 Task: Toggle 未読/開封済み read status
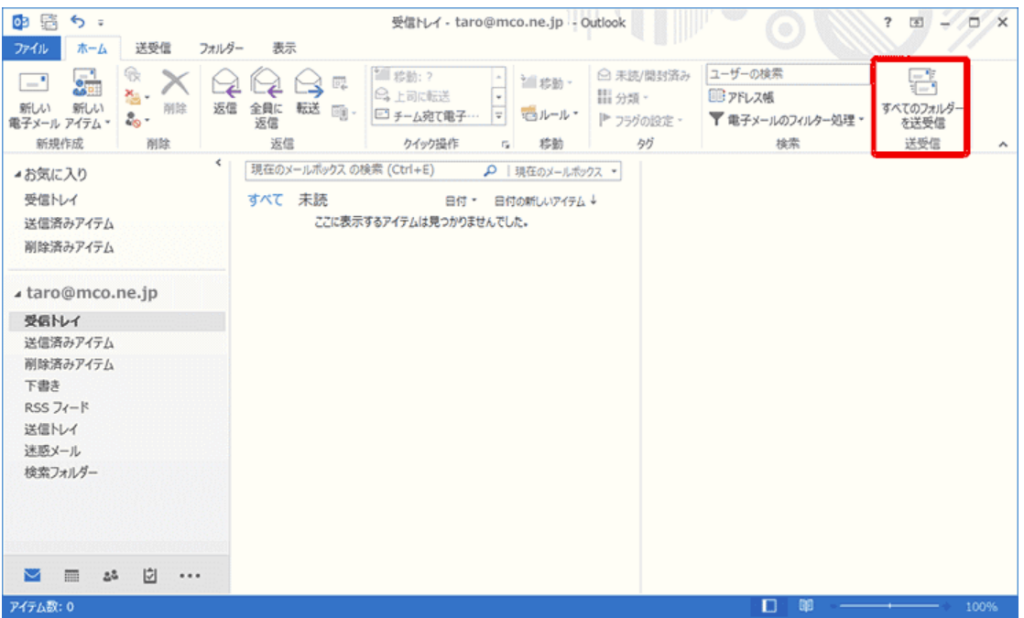644,76
